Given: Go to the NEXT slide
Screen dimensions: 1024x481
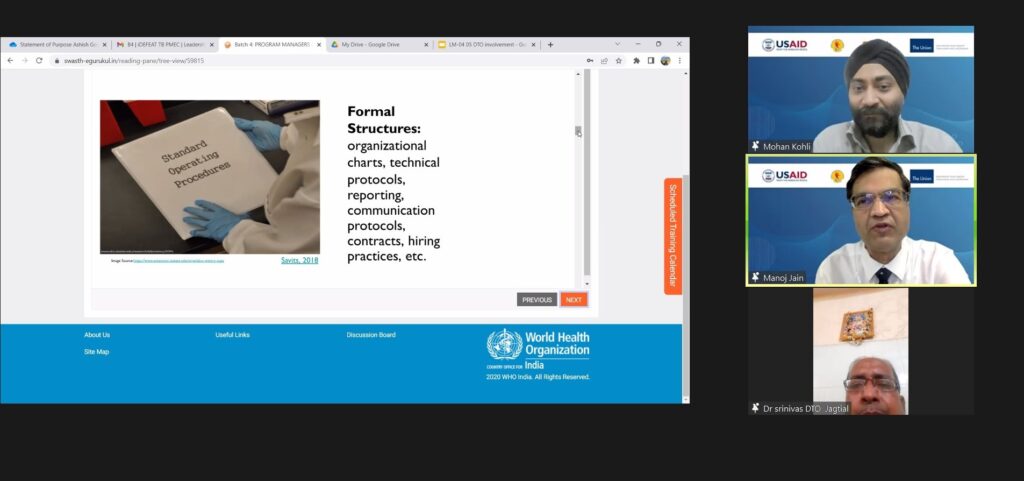Looking at the screenshot, I should pyautogui.click(x=573, y=299).
